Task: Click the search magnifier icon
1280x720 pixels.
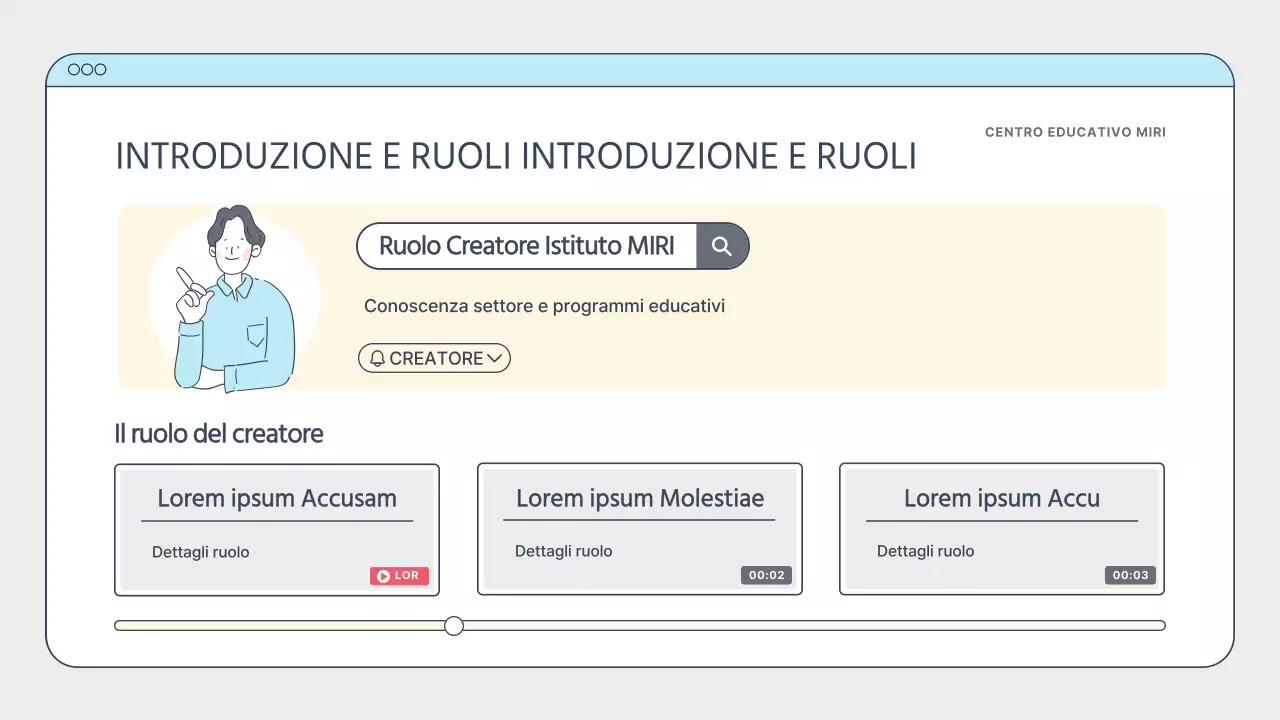Action: click(x=722, y=246)
